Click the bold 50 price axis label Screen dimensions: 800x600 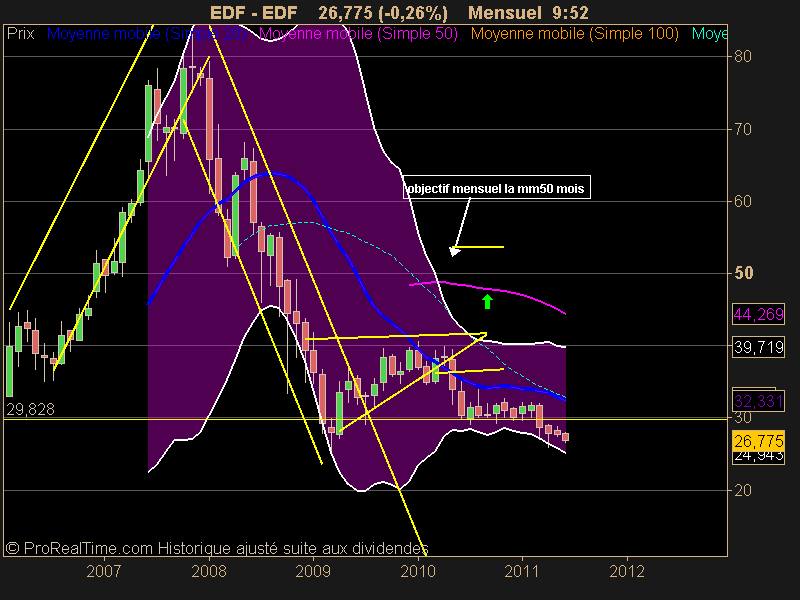pyautogui.click(x=743, y=273)
